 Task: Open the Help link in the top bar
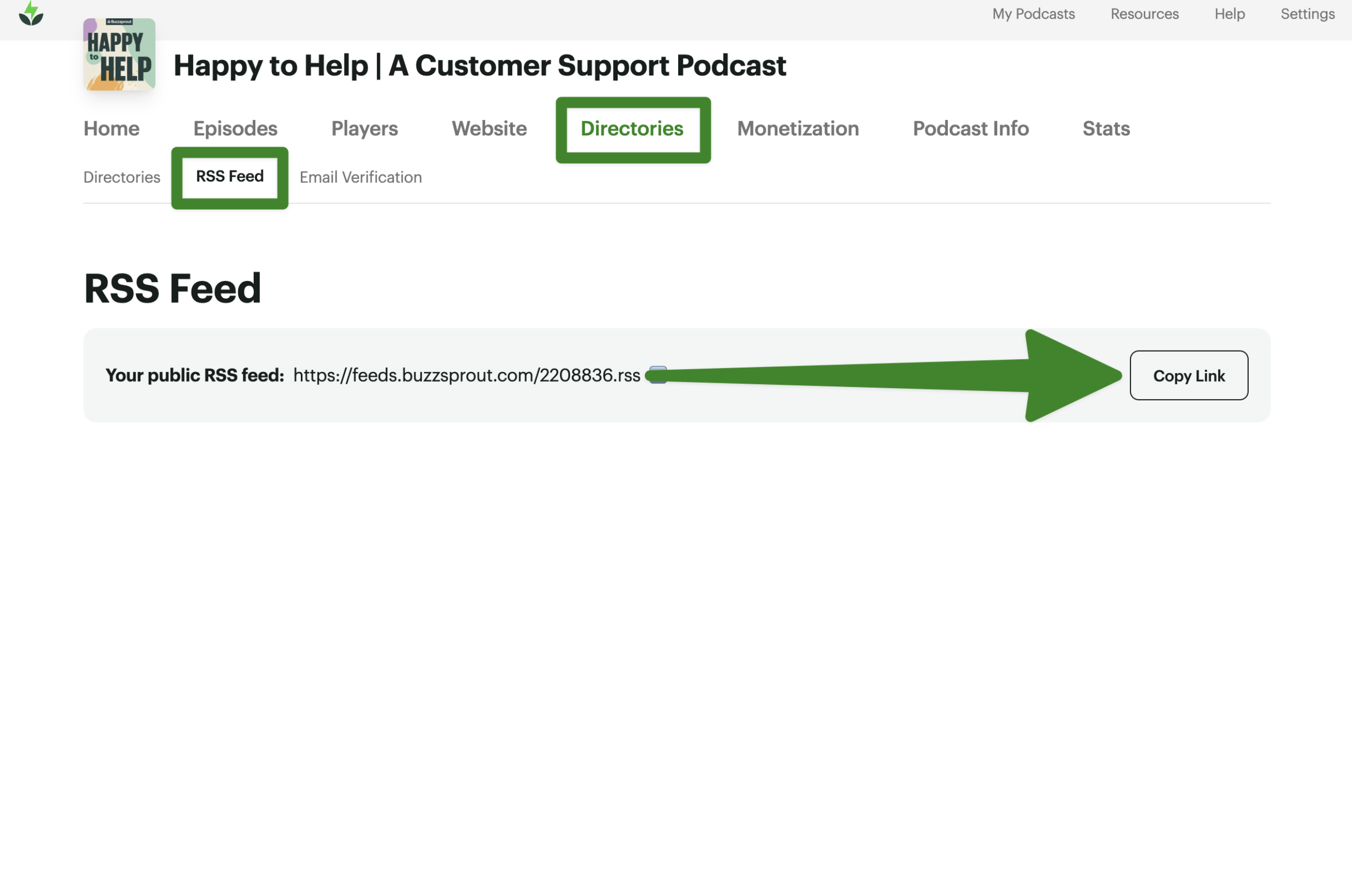[1229, 14]
